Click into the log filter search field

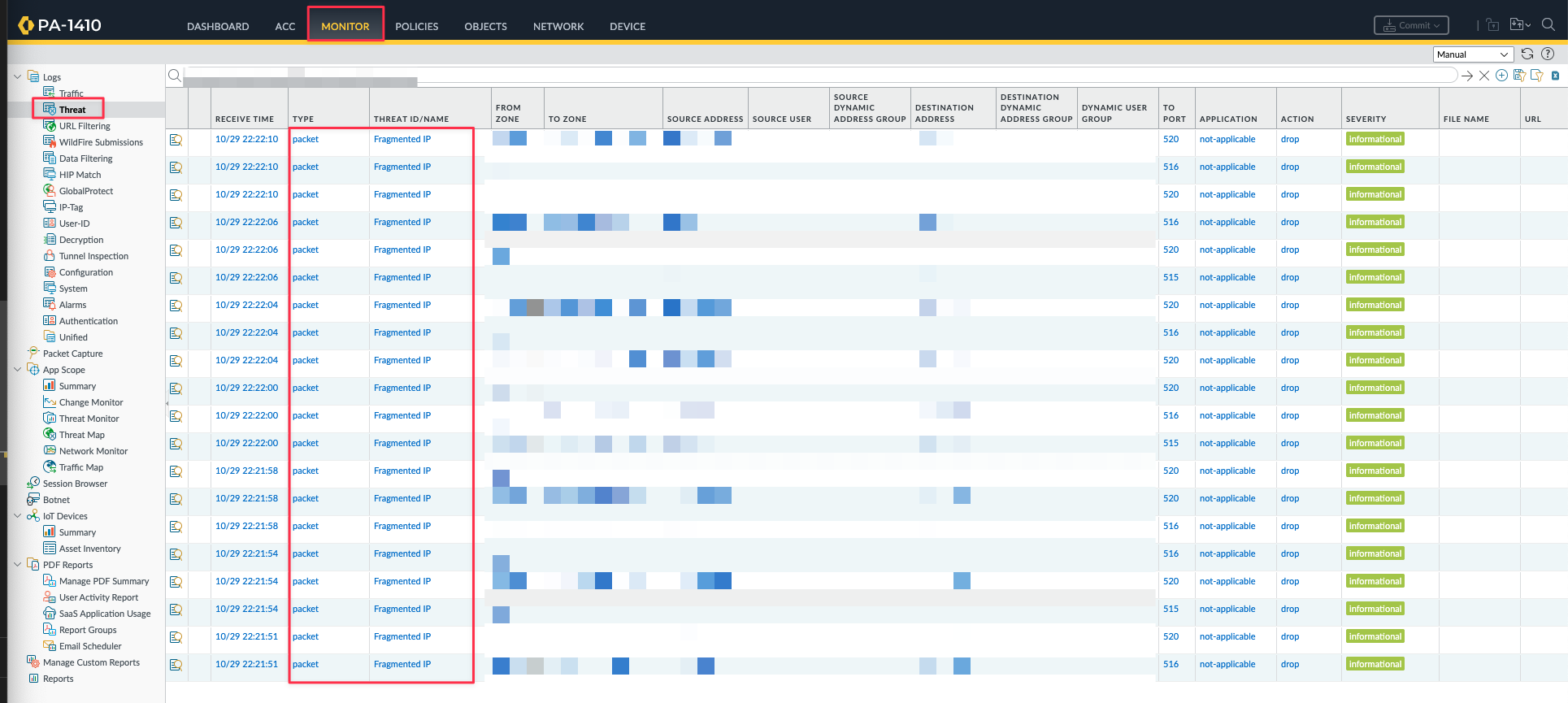(x=813, y=76)
